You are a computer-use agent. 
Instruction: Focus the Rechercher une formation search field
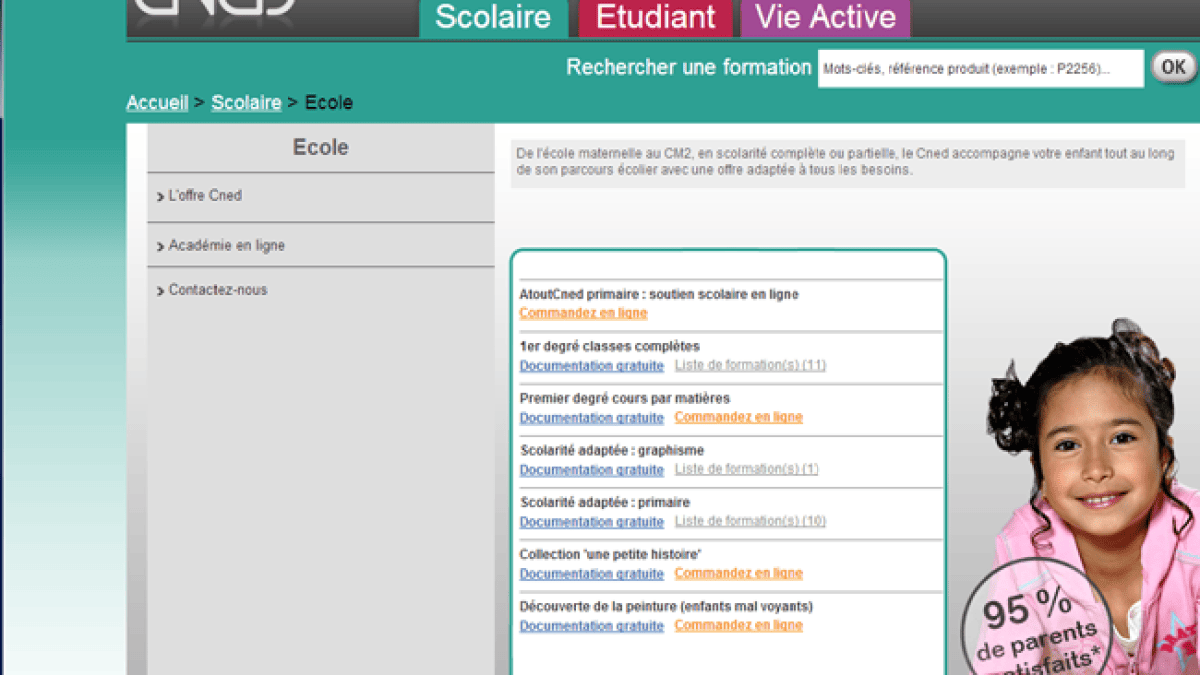tap(980, 69)
